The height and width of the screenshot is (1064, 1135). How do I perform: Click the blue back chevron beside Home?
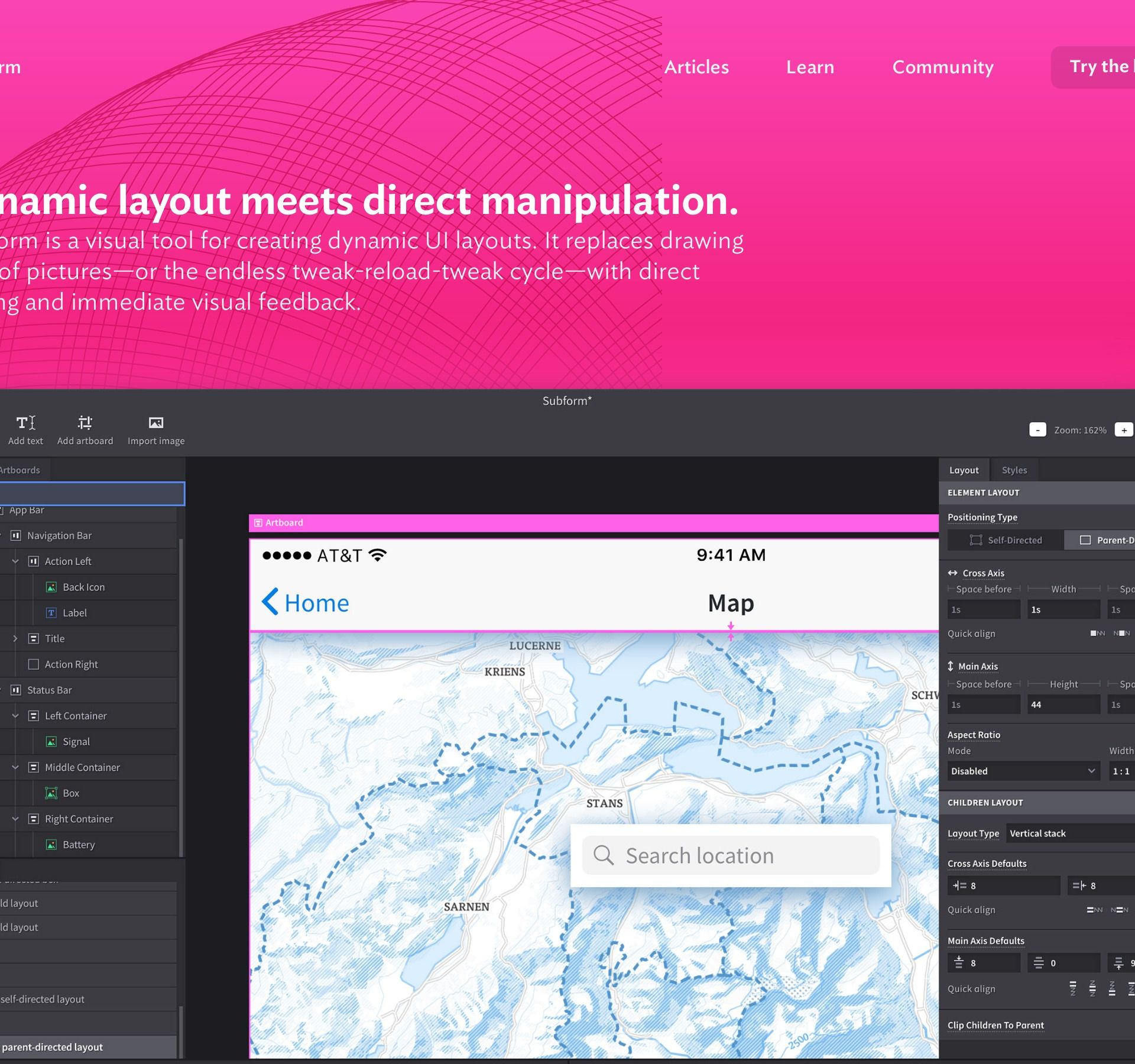click(x=270, y=602)
